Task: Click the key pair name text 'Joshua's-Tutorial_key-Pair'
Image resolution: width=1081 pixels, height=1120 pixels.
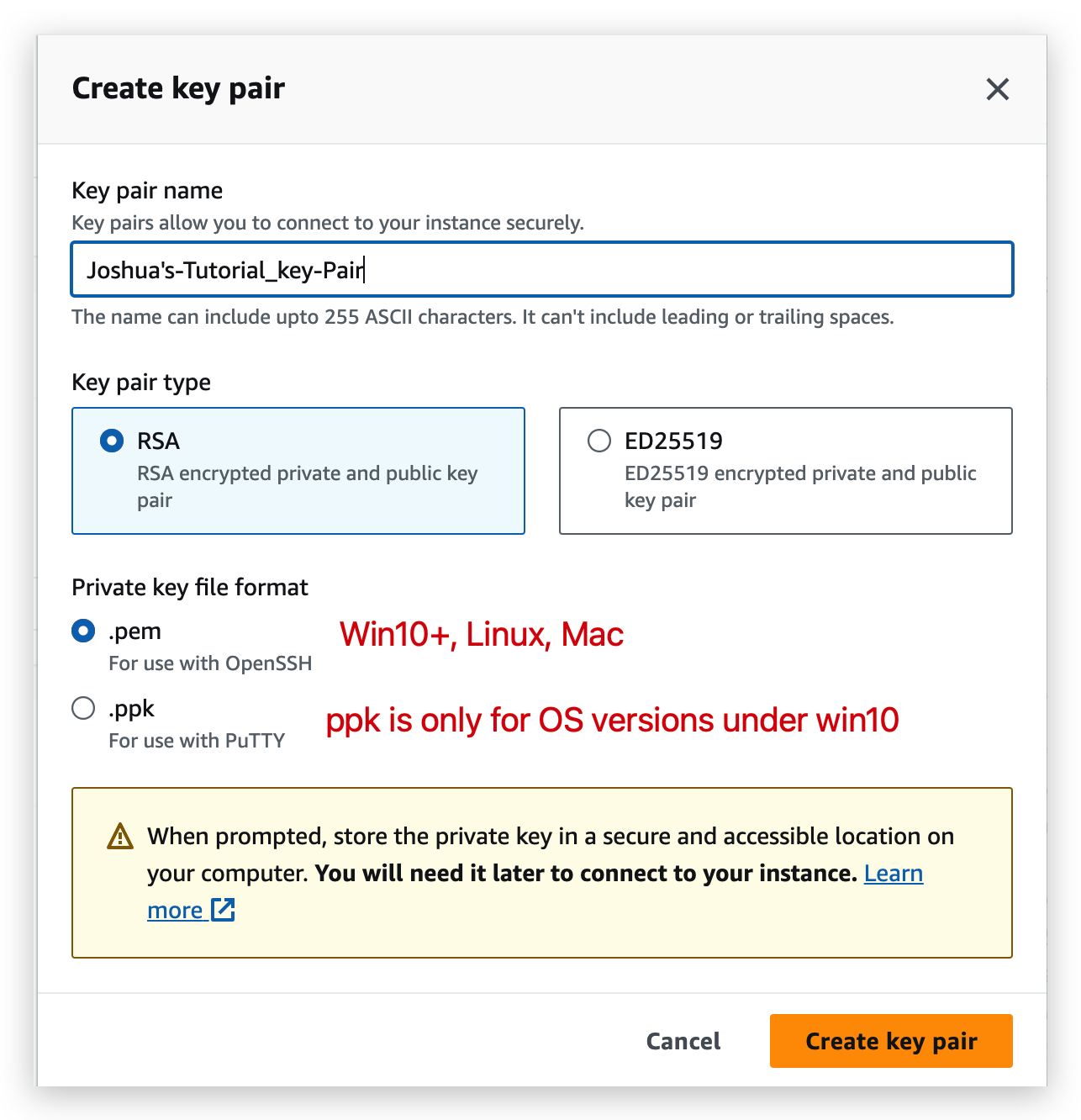Action: pyautogui.click(x=224, y=270)
